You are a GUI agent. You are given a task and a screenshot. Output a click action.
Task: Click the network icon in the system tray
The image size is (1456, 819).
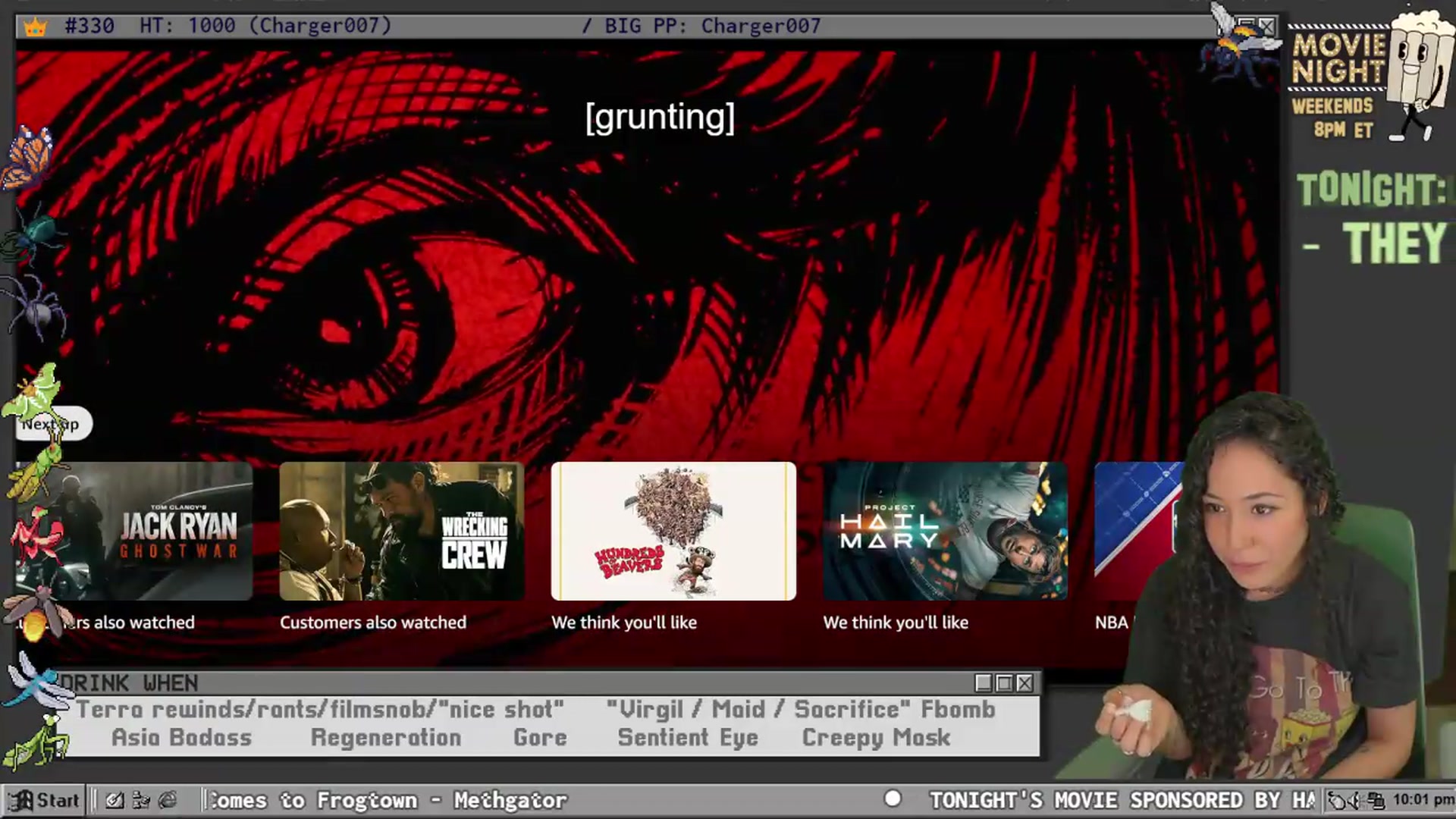[1376, 800]
